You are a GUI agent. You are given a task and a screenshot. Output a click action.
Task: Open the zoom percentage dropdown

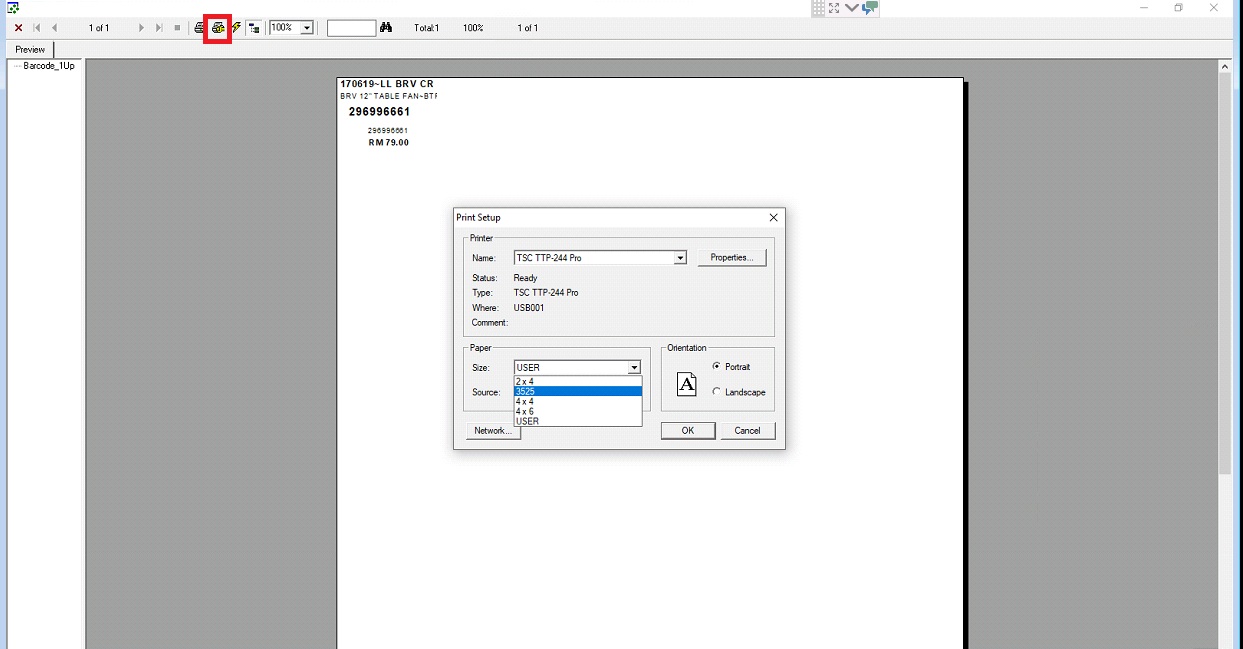tap(306, 28)
